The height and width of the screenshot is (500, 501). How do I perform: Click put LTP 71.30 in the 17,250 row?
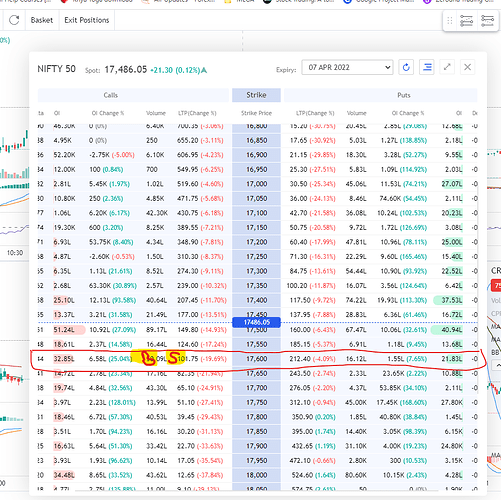tap(298, 257)
